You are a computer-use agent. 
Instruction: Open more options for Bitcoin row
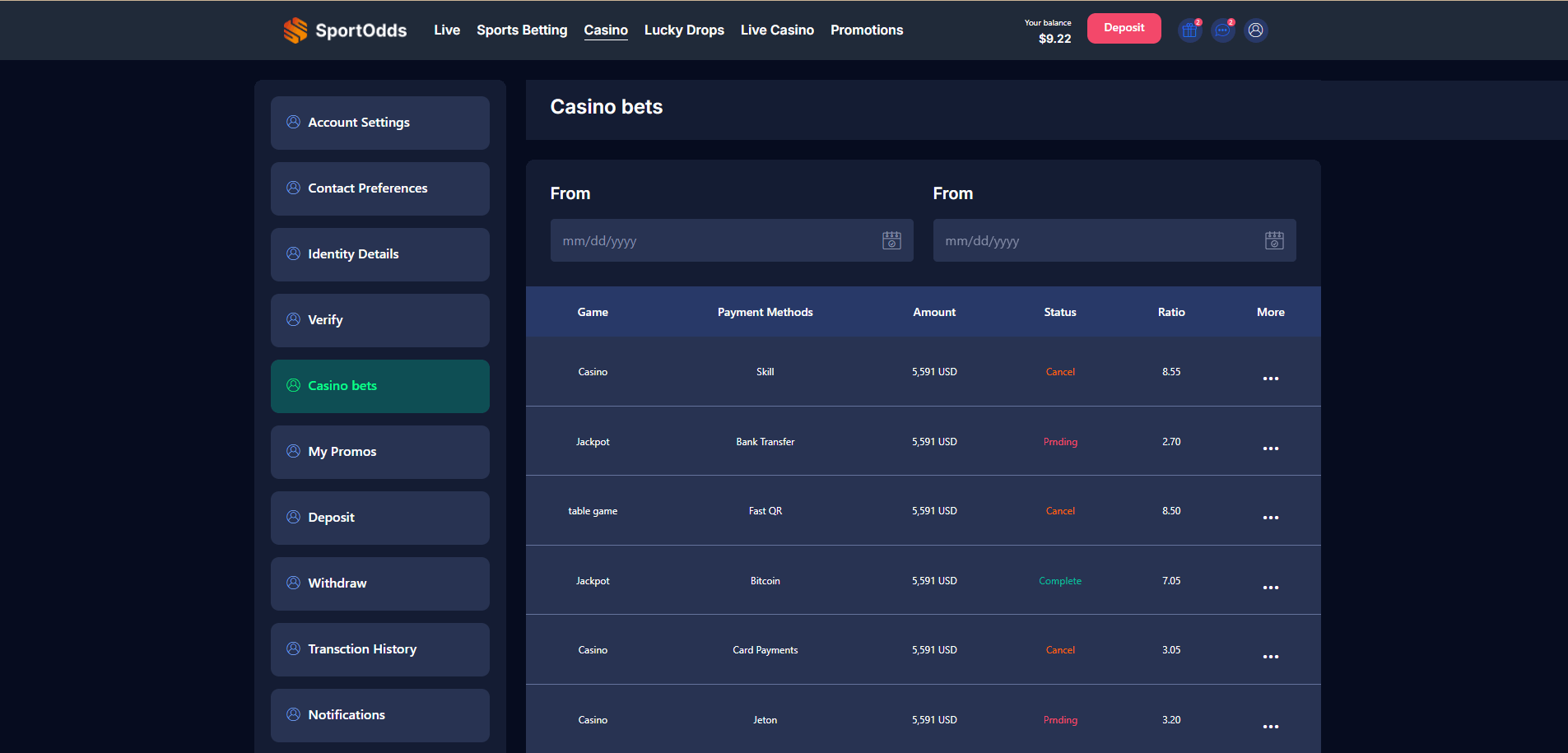coord(1271,588)
